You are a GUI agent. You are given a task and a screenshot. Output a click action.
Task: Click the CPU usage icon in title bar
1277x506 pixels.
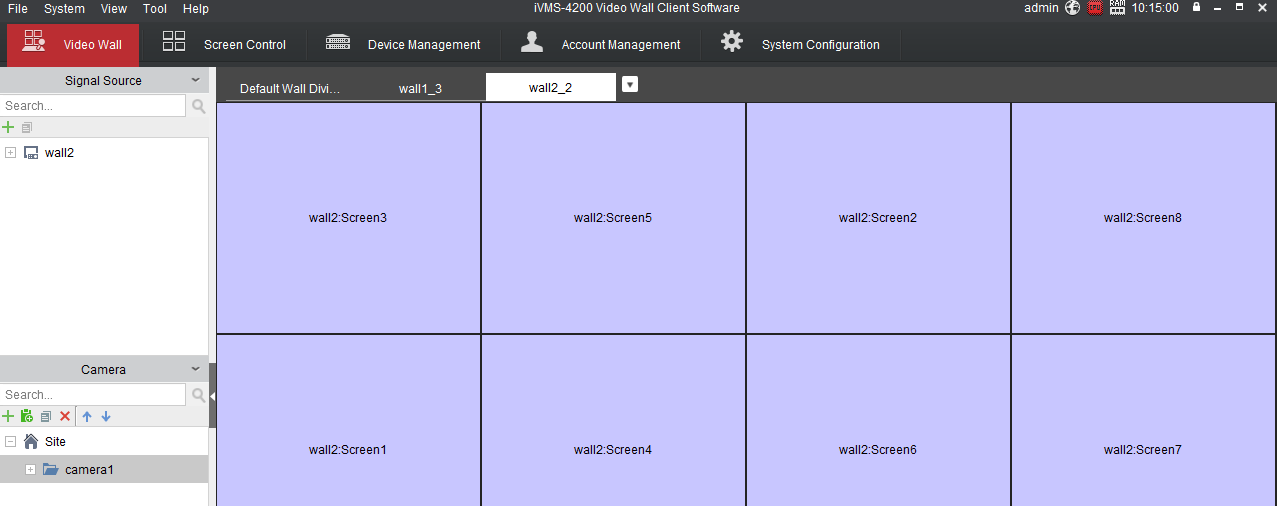point(1095,8)
